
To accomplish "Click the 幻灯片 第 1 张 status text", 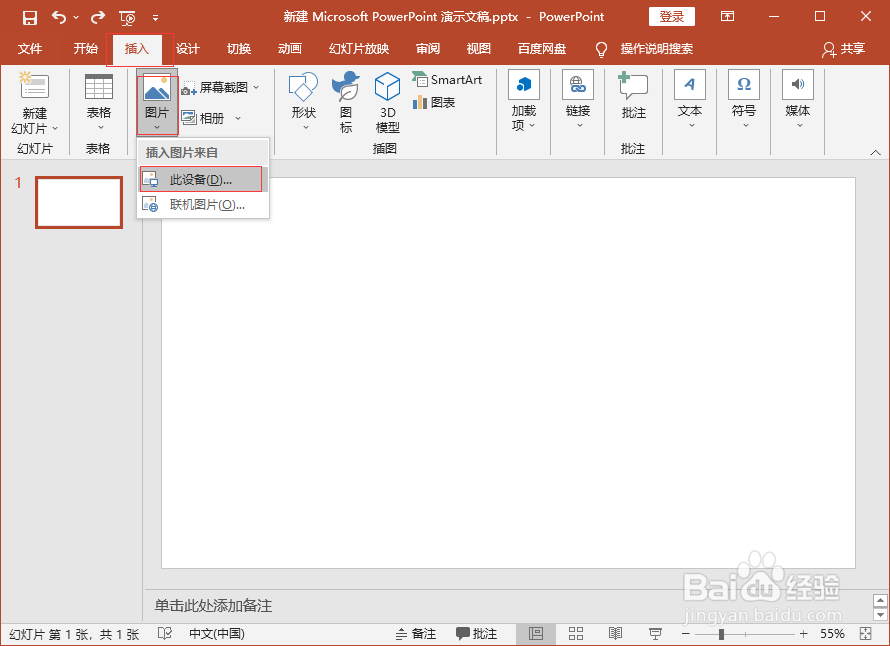I will tap(74, 634).
